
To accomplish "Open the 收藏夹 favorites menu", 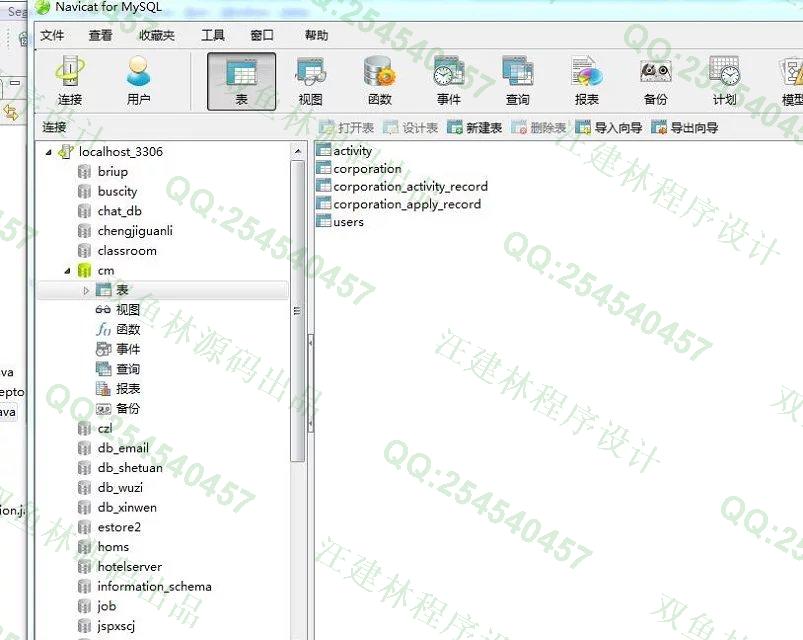I will click(157, 35).
